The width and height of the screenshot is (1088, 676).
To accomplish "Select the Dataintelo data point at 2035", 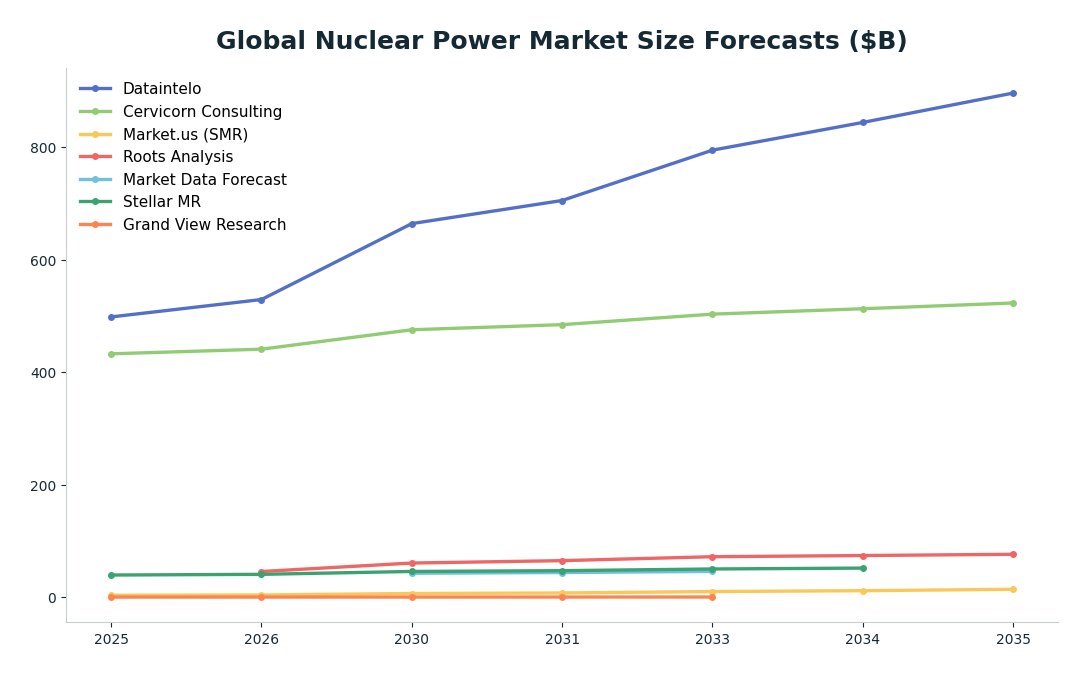I will click(1013, 93).
